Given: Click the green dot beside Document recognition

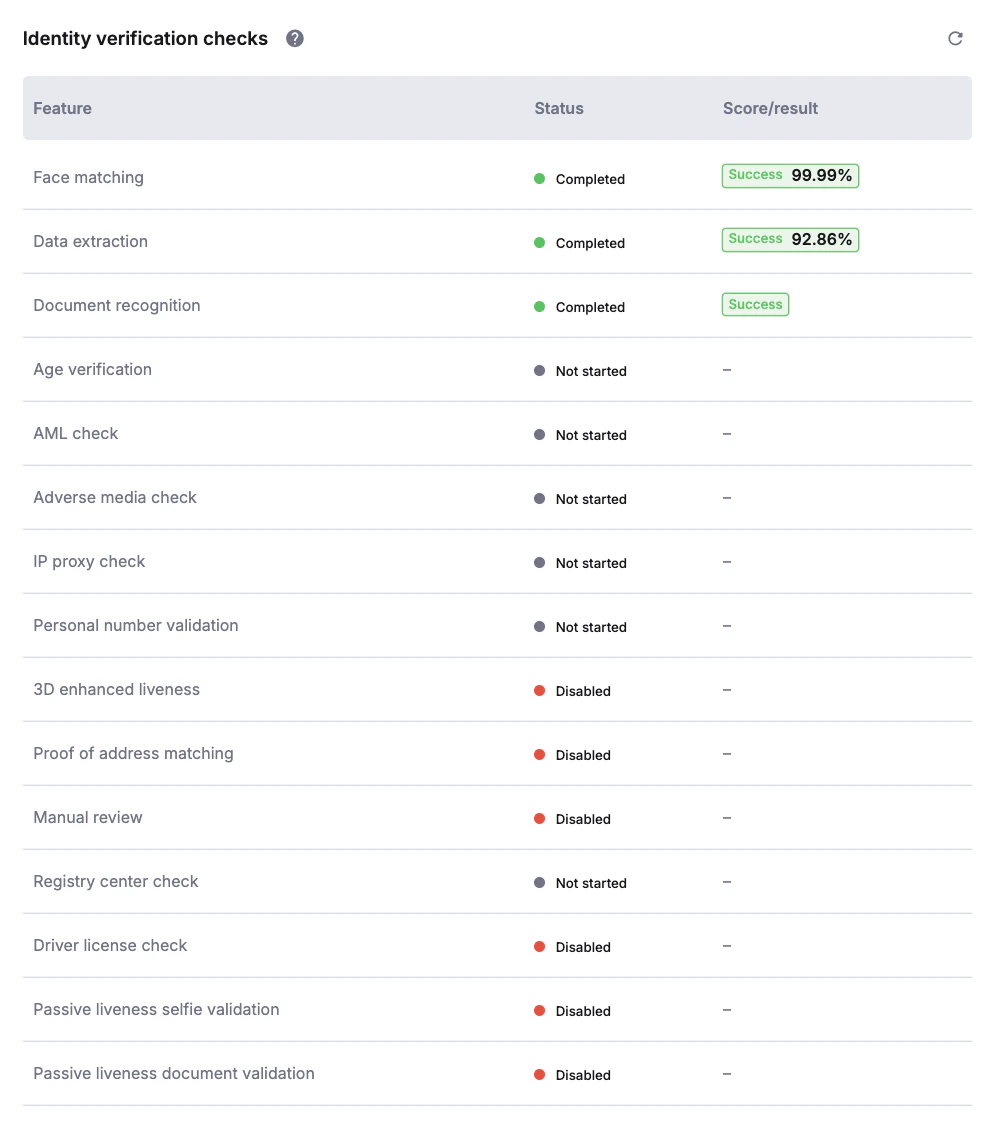Looking at the screenshot, I should point(539,307).
